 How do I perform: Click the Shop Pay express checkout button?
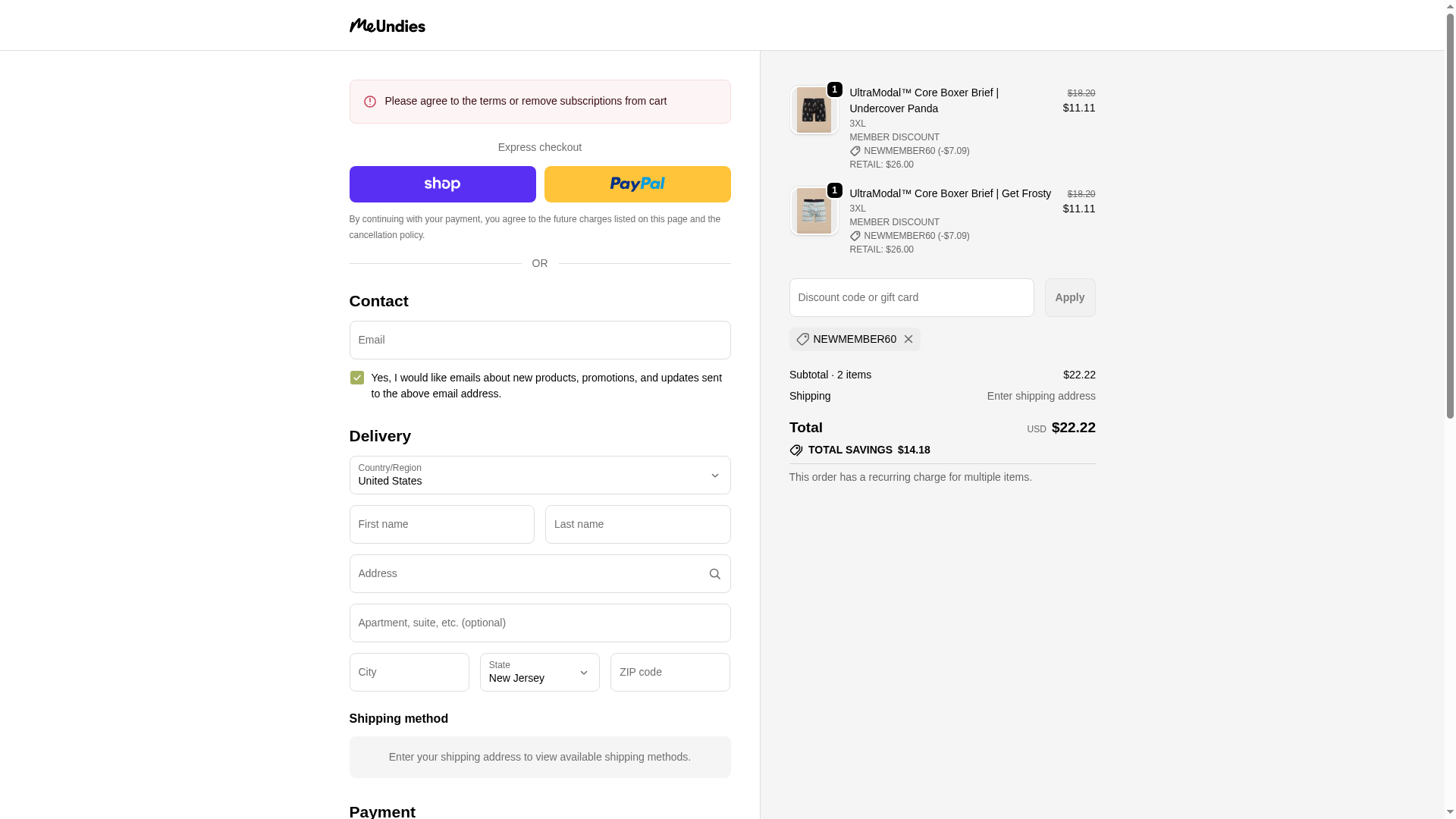point(442,184)
